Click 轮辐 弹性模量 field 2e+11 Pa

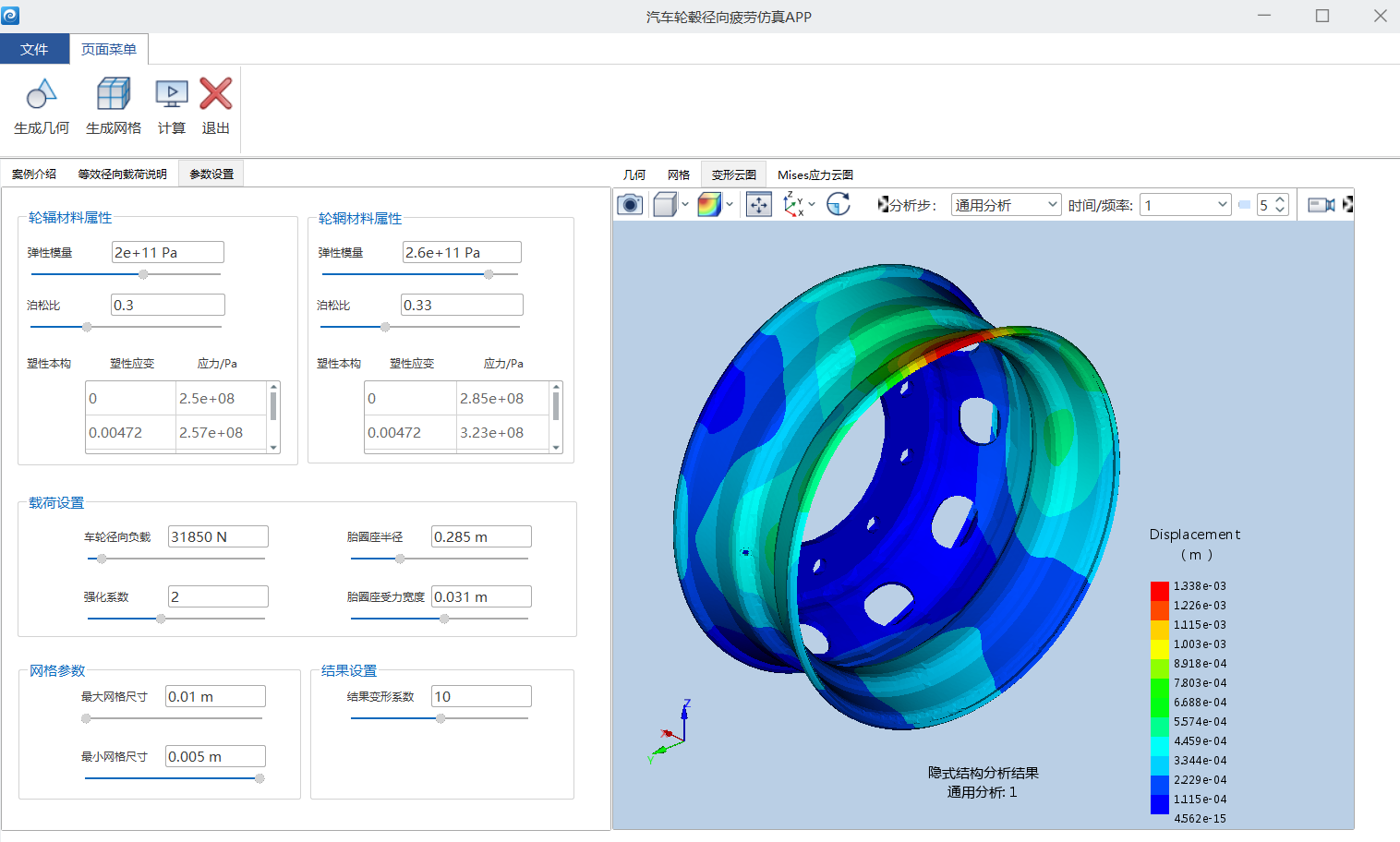coord(168,252)
